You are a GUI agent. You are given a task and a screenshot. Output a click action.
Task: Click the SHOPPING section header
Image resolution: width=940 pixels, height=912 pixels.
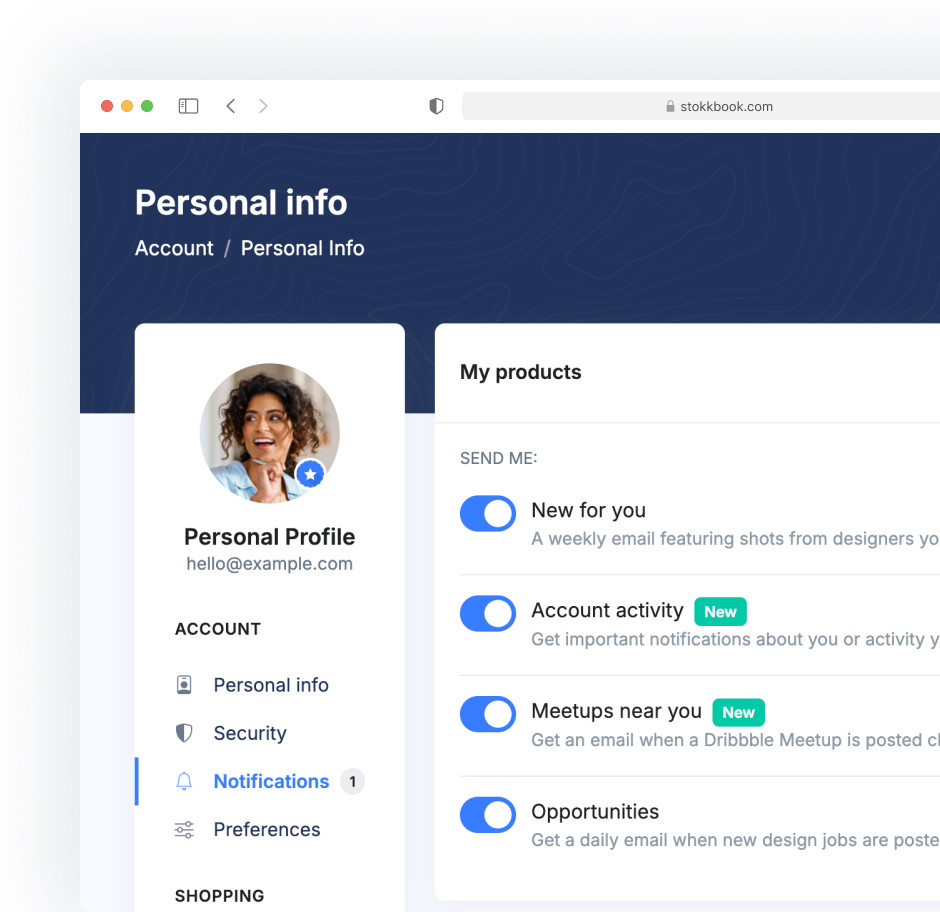219,896
